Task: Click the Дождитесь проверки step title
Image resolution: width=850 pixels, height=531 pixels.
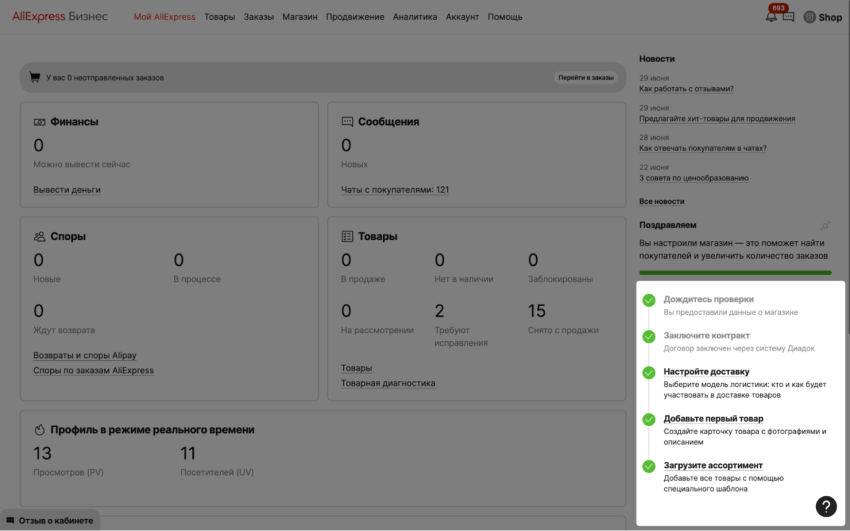Action: point(709,299)
